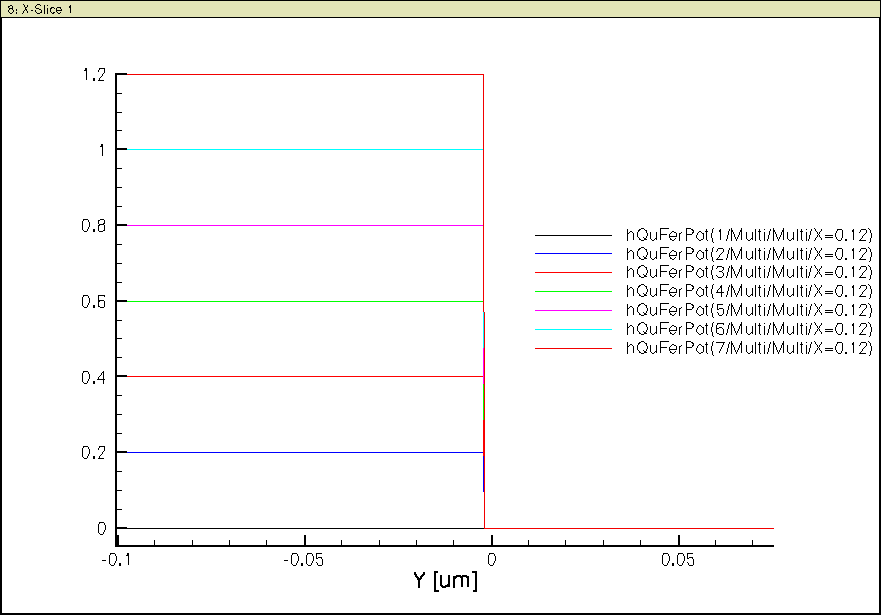Click the y-axis tick label 0.2
881x615 pixels.
93,453
